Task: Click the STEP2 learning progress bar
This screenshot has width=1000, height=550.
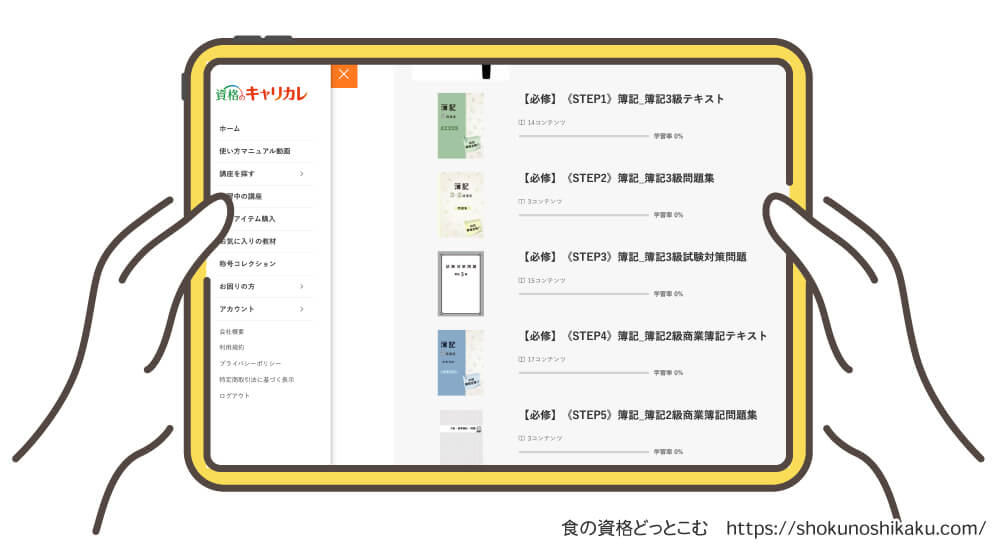Action: pos(584,215)
